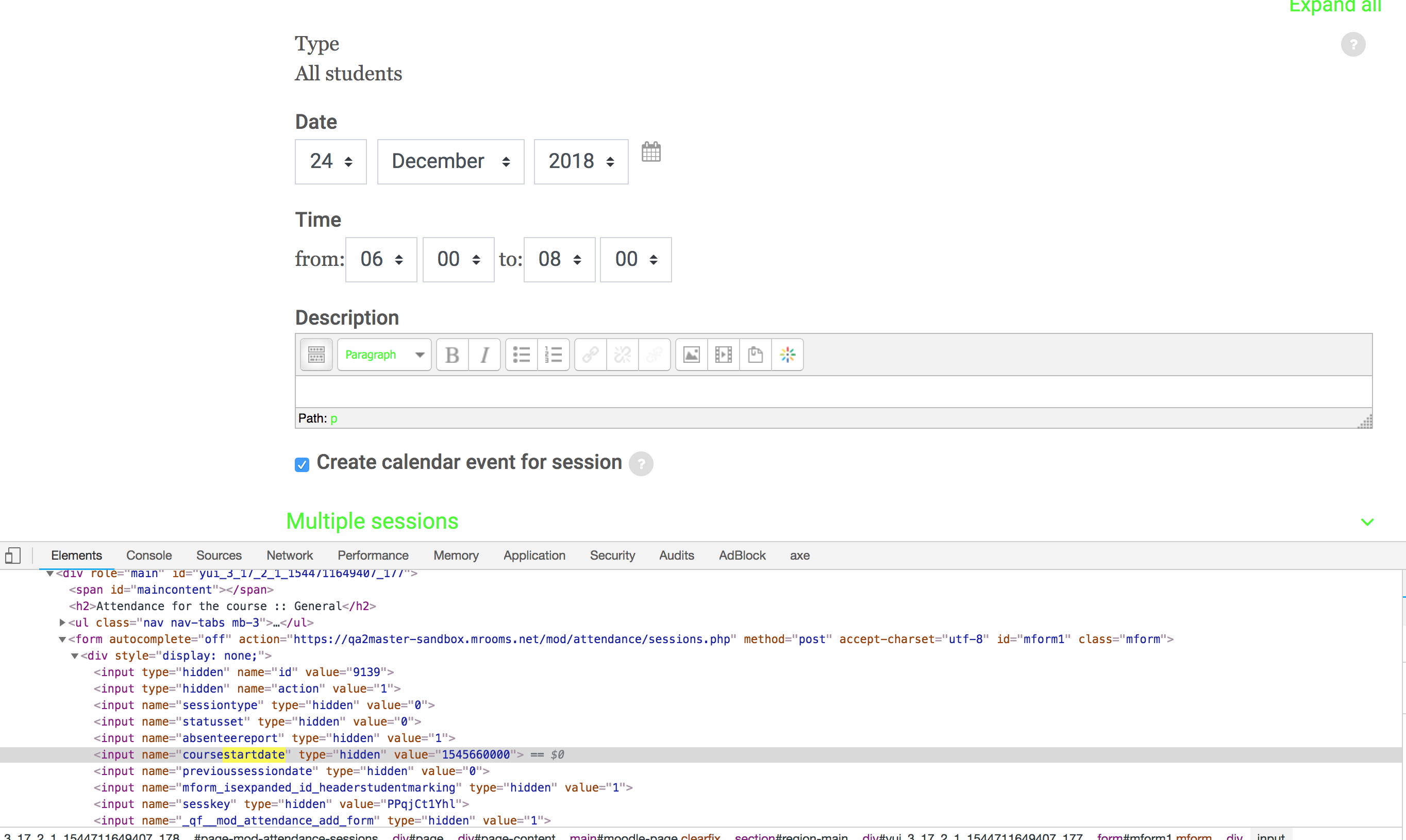The image size is (1406, 840).
Task: Insert an unordered list in the description
Action: [521, 355]
